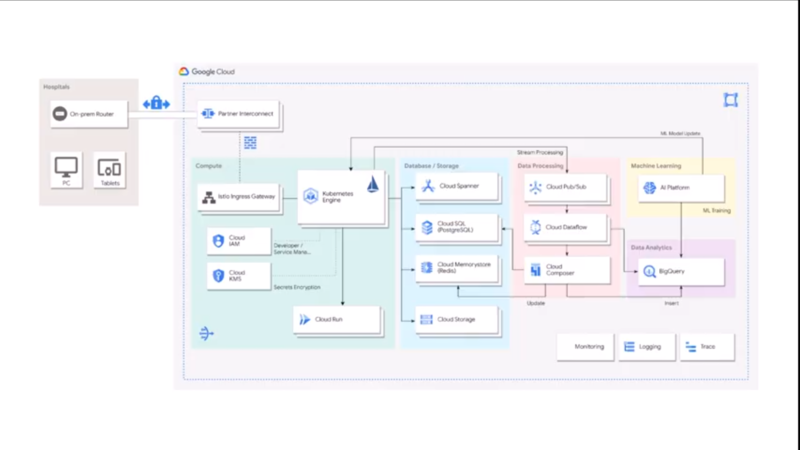Click the Cloud Pub/Sub icon

pos(535,187)
